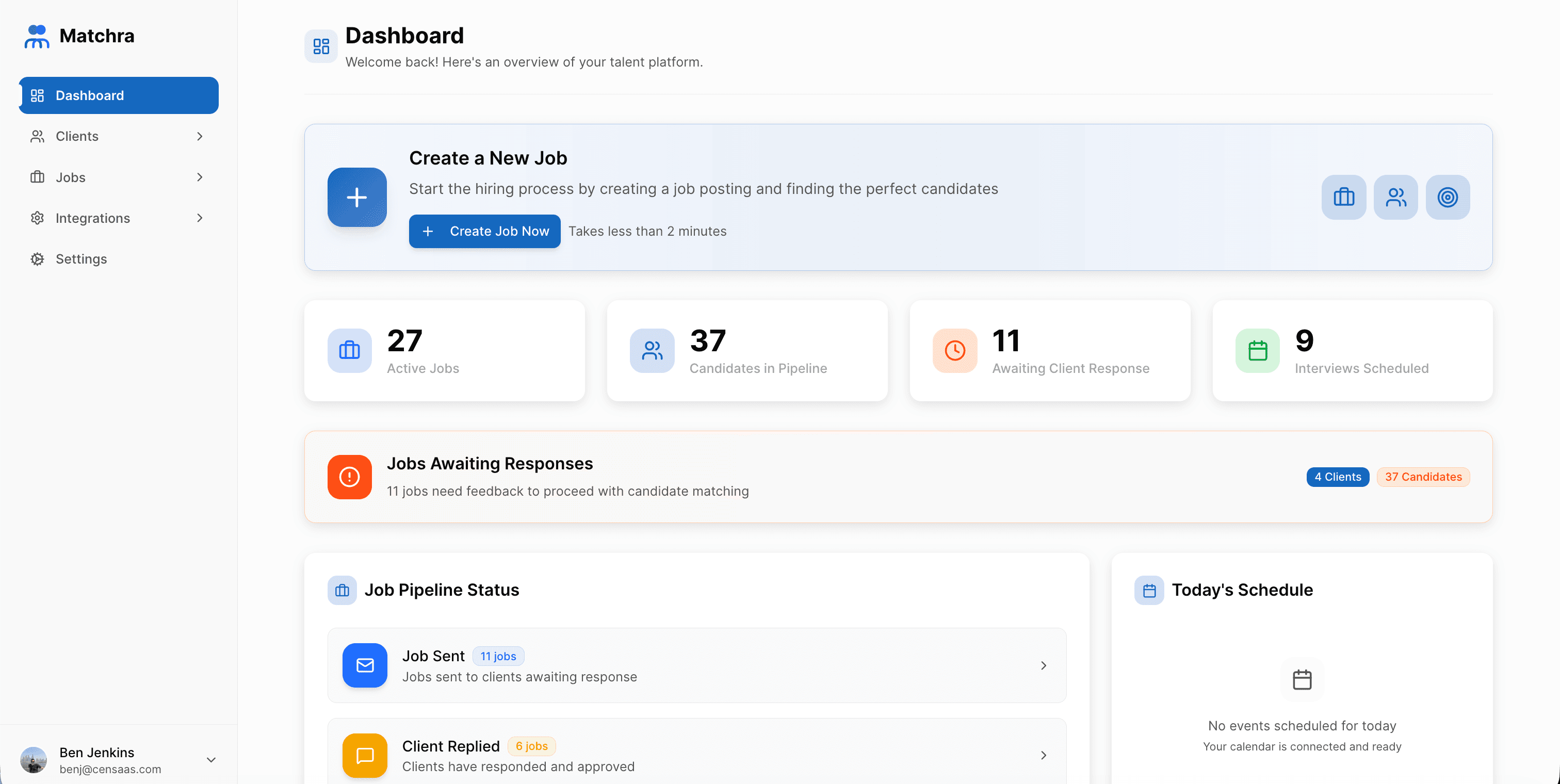The image size is (1560, 784).
Task: Click the people icon in Create Job banner
Action: tap(1395, 198)
